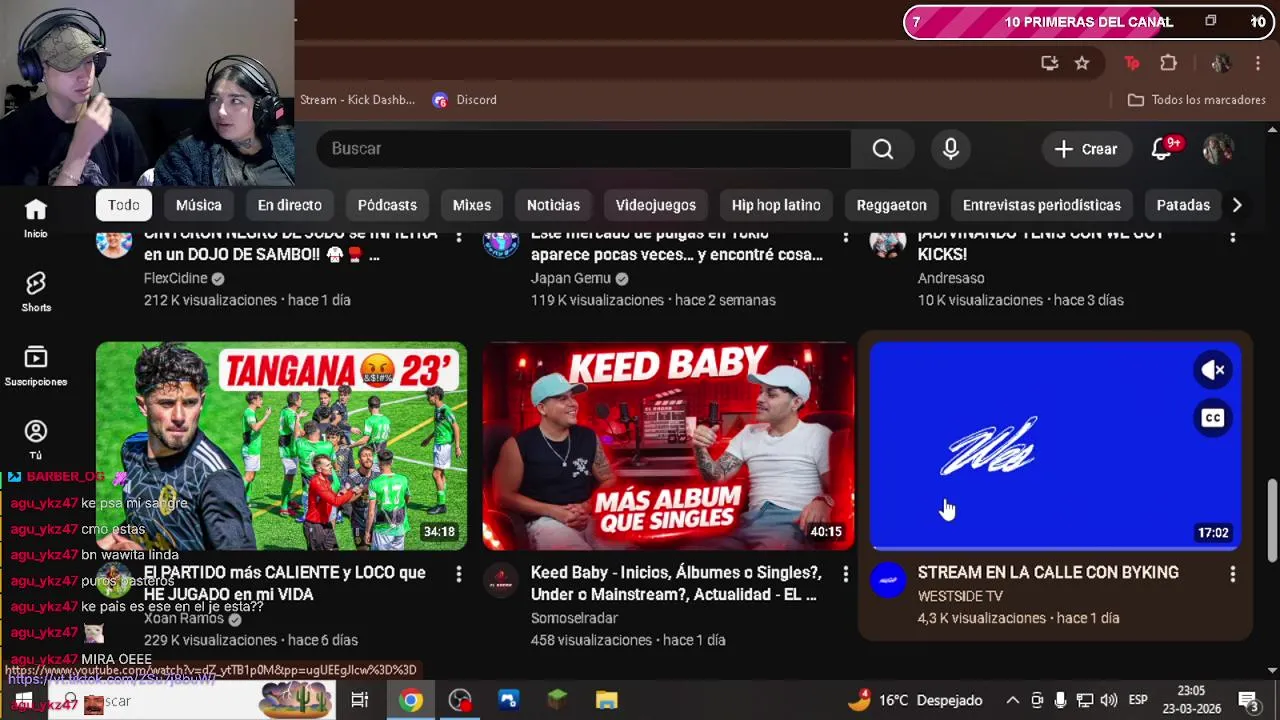Open the Andresaso channel avatar
This screenshot has width=1280, height=720.
click(888, 243)
